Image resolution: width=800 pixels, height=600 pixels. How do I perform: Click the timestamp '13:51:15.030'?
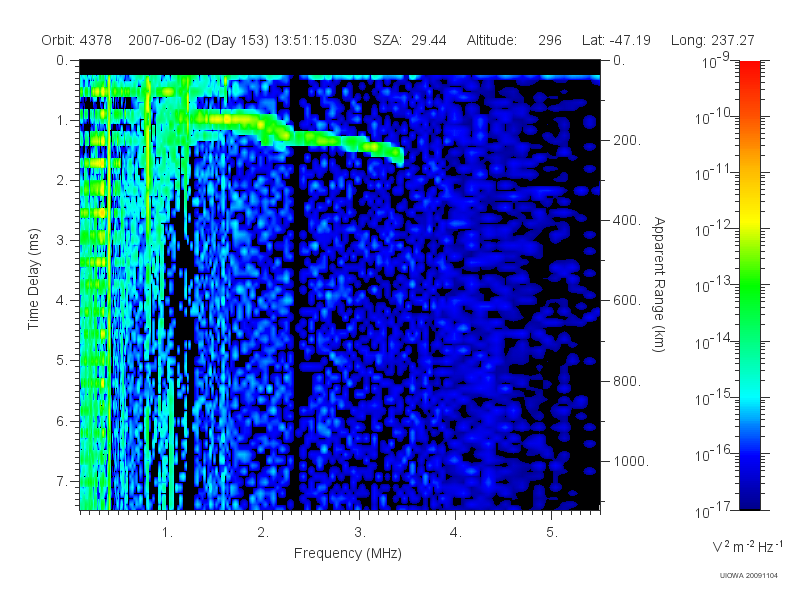[x=315, y=40]
